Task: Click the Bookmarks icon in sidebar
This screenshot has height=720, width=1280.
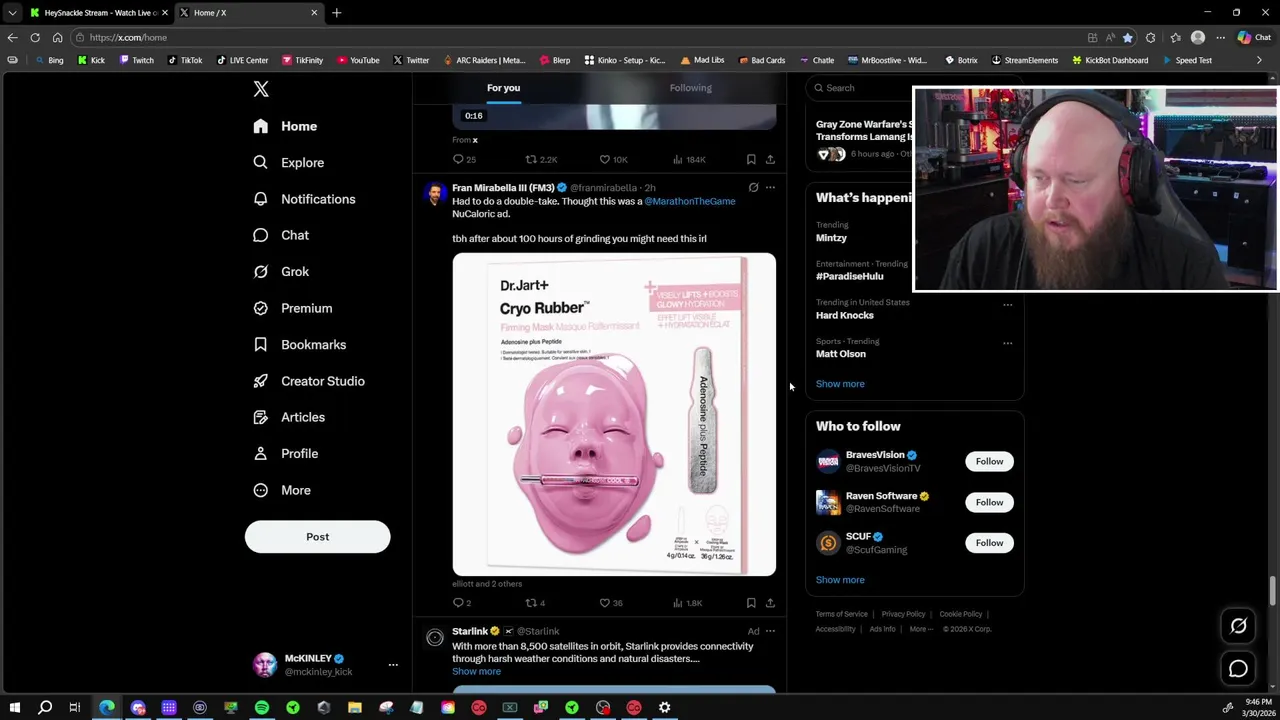Action: point(260,344)
